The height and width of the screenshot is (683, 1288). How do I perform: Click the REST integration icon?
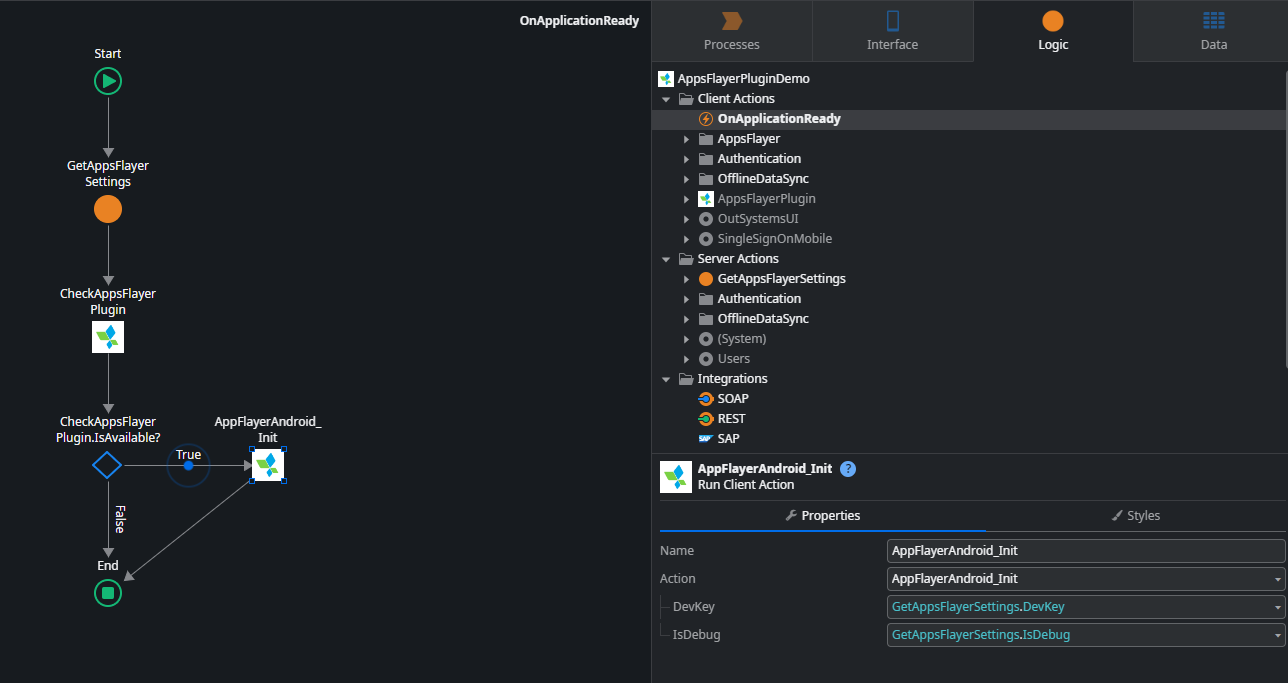(706, 419)
